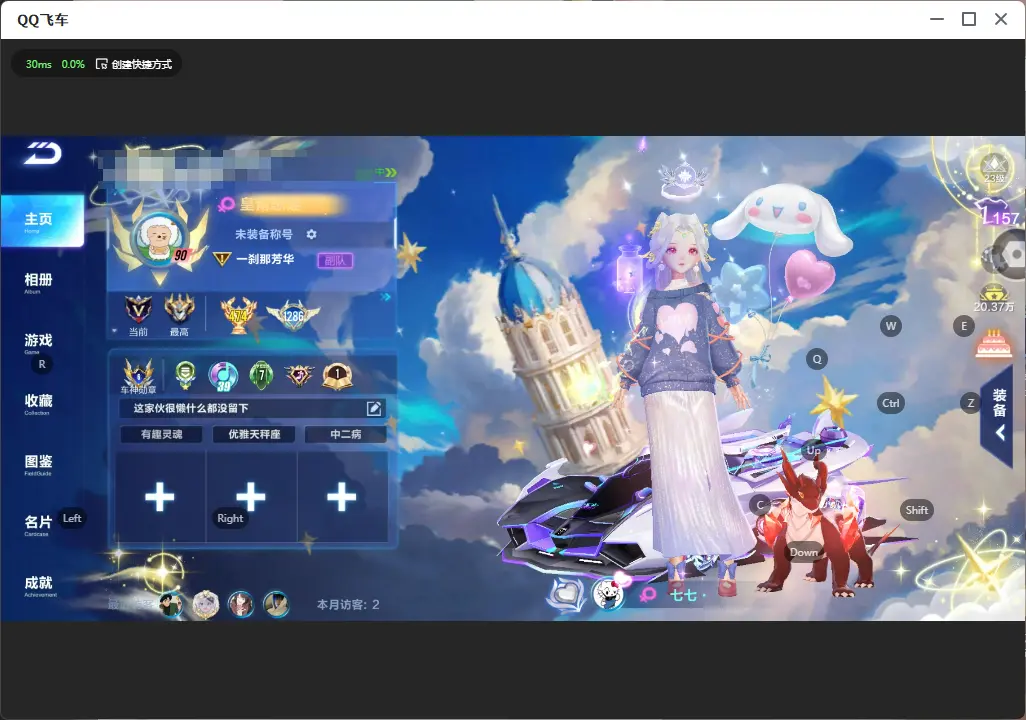Click the E key overlay button

click(964, 326)
